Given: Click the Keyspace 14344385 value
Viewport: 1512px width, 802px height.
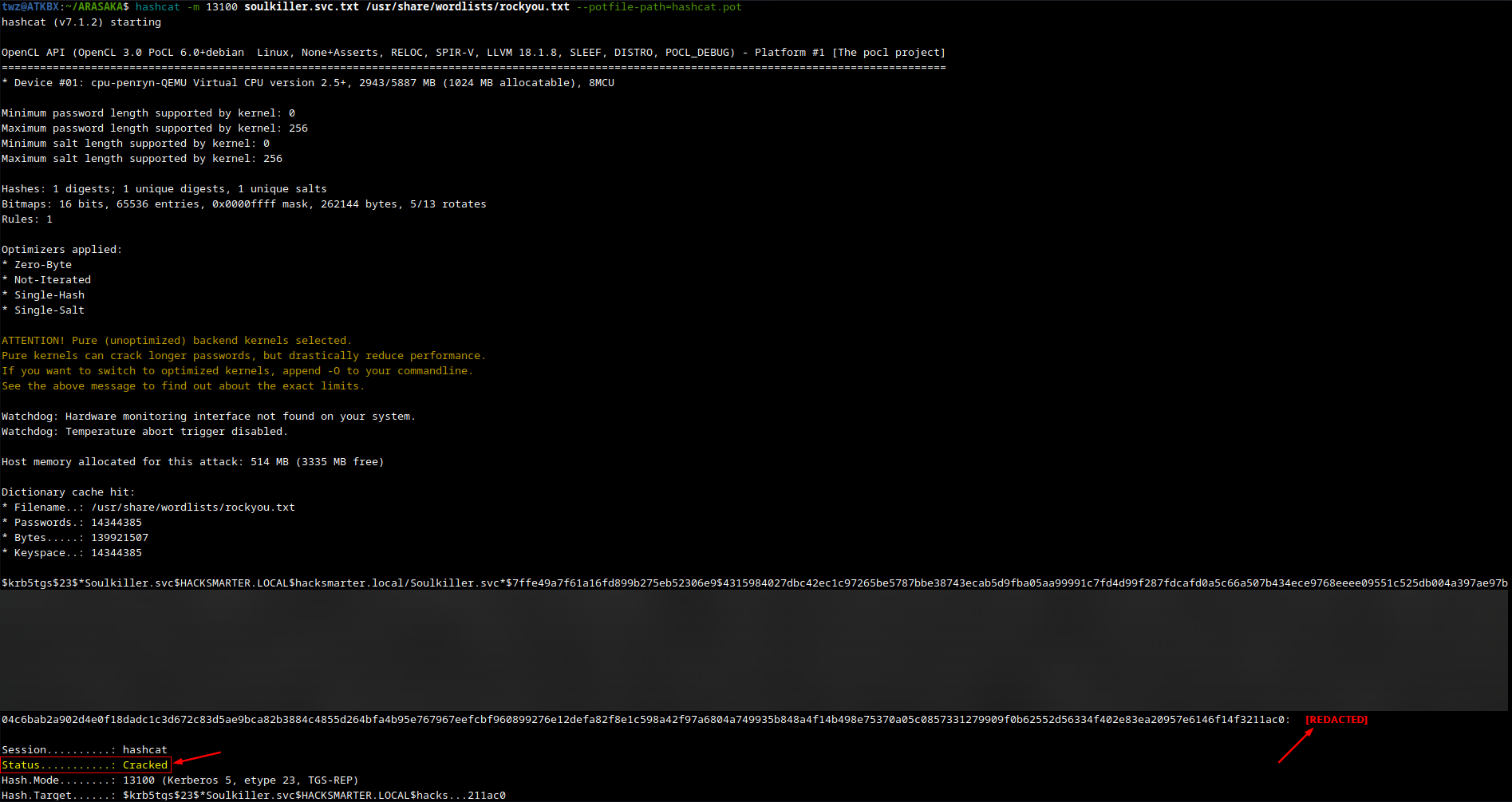Looking at the screenshot, I should pyautogui.click(x=116, y=553).
